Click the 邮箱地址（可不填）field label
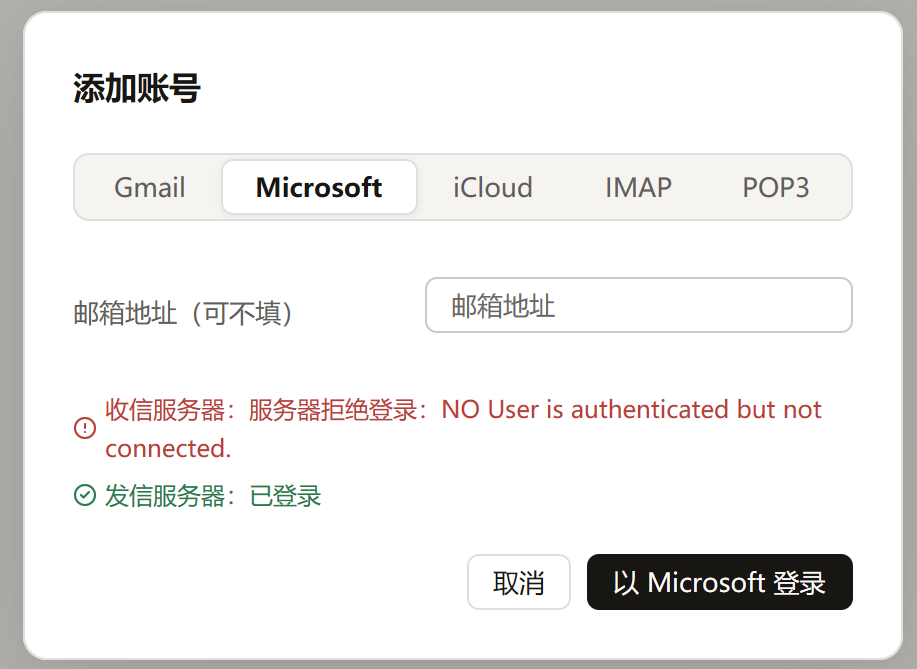Screen dimensions: 917x669 pos(183,313)
